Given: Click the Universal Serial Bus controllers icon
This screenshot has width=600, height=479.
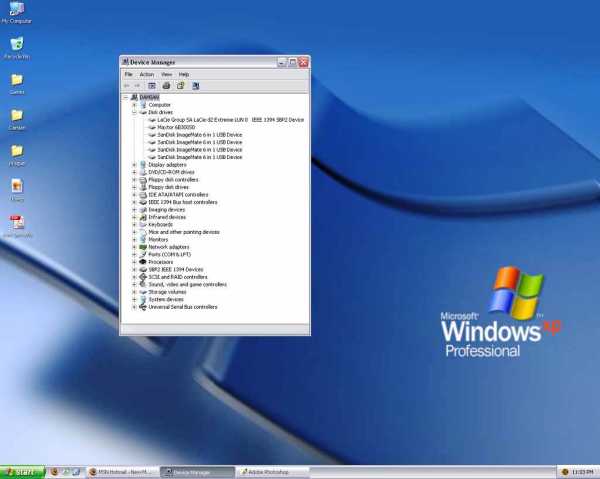Looking at the screenshot, I should 143,307.
